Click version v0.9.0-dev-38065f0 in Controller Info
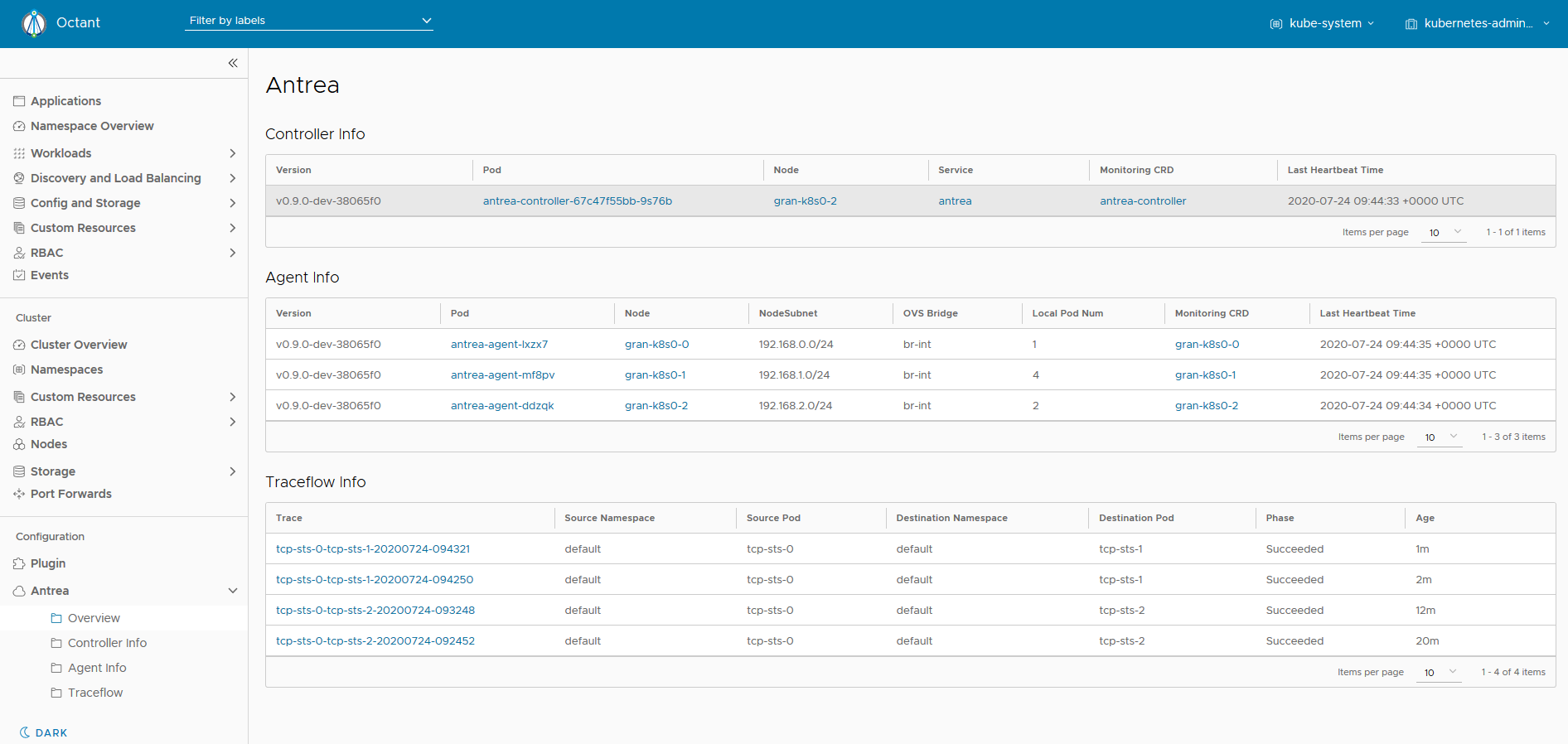The image size is (1568, 744). (328, 201)
